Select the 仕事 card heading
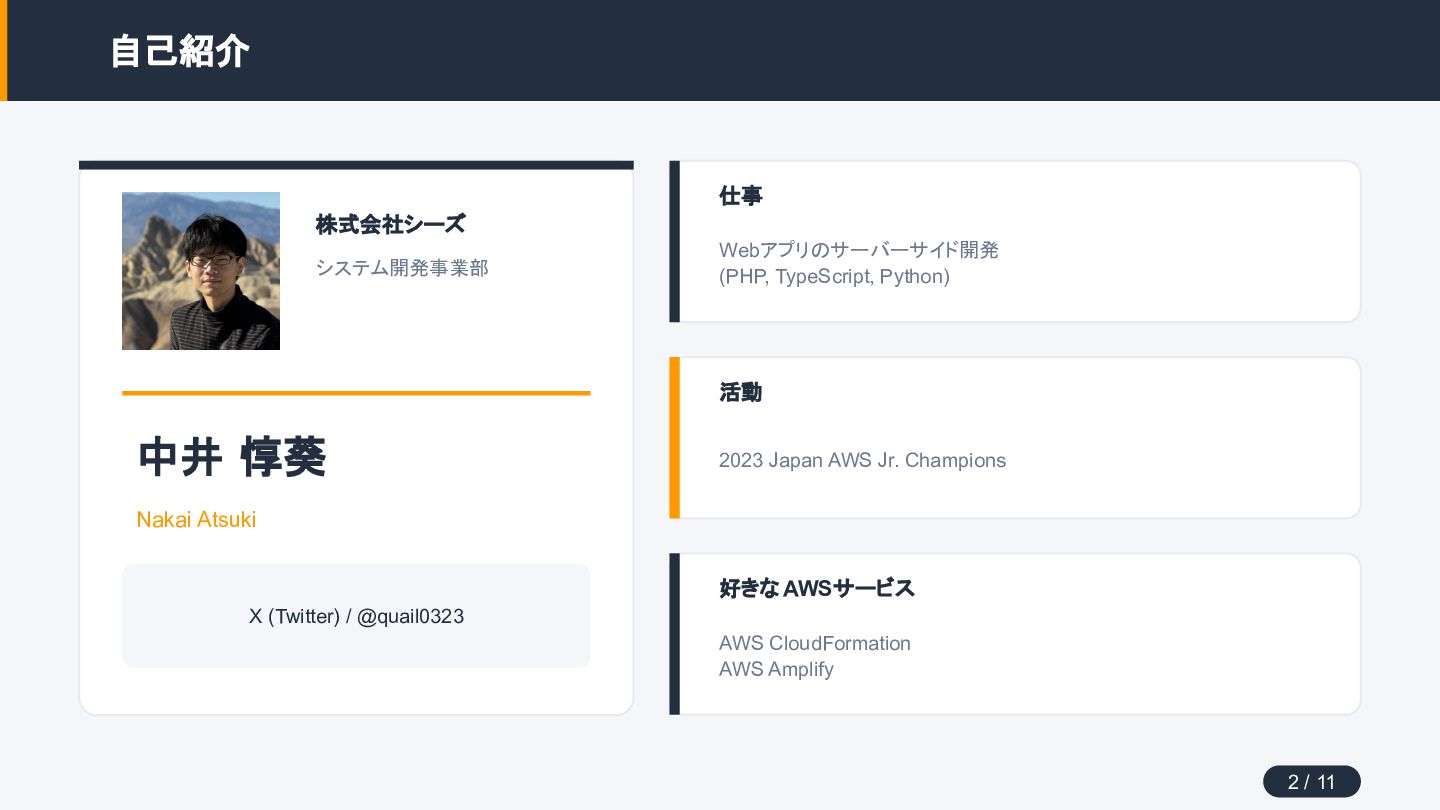This screenshot has height=810, width=1440. 741,196
